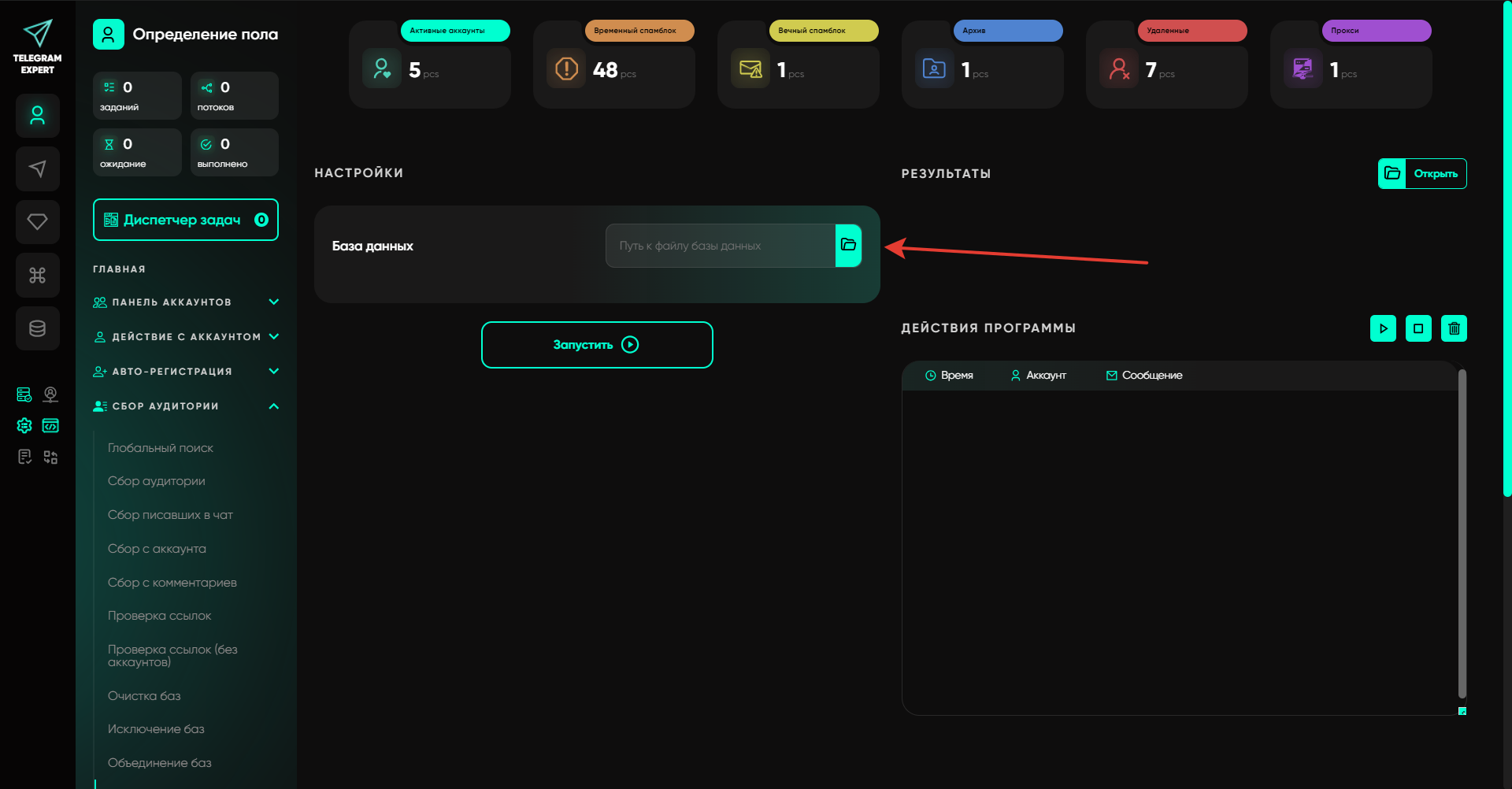Screen dimensions: 1512x789
Task: Click the diamond icon in left sidebar
Action: tap(37, 222)
